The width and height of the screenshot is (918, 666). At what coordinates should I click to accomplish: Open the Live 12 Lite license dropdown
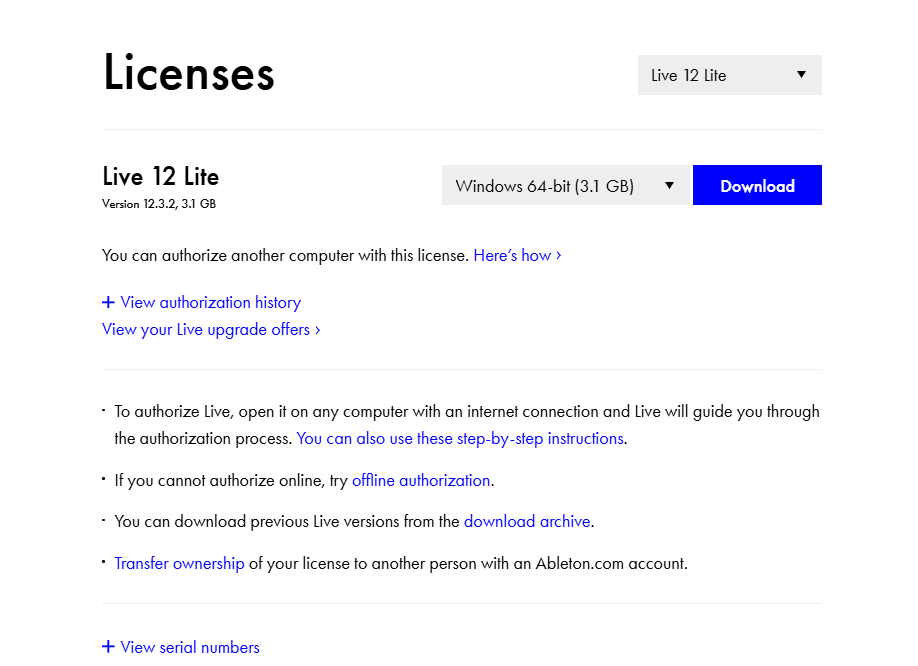tap(728, 75)
